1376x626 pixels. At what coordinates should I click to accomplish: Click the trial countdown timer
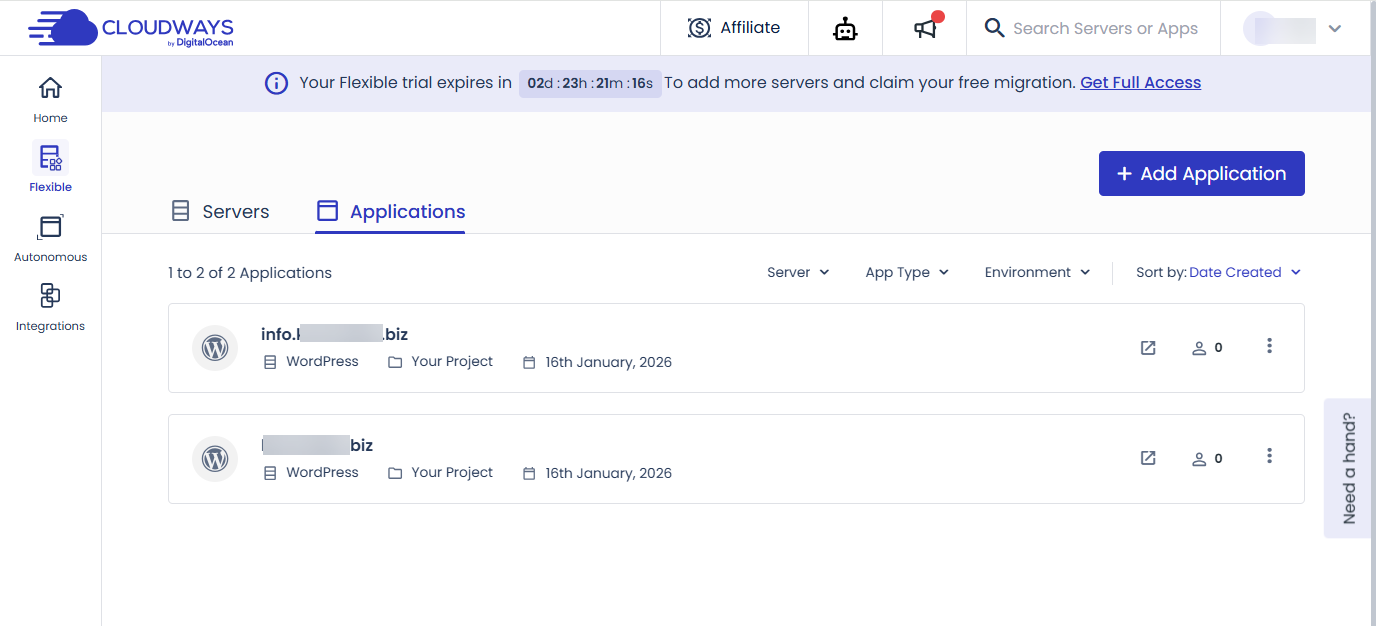coord(590,83)
